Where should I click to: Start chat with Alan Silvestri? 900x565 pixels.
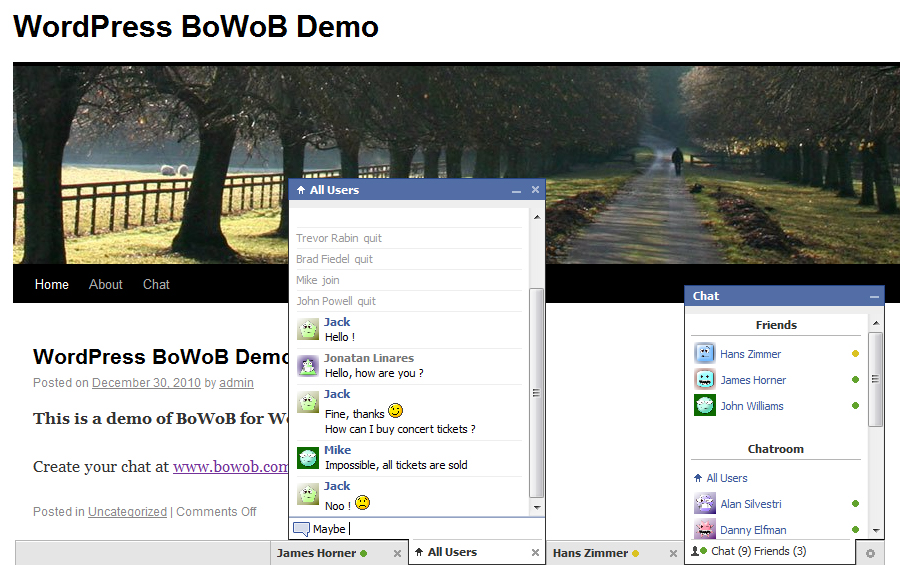tap(751, 504)
